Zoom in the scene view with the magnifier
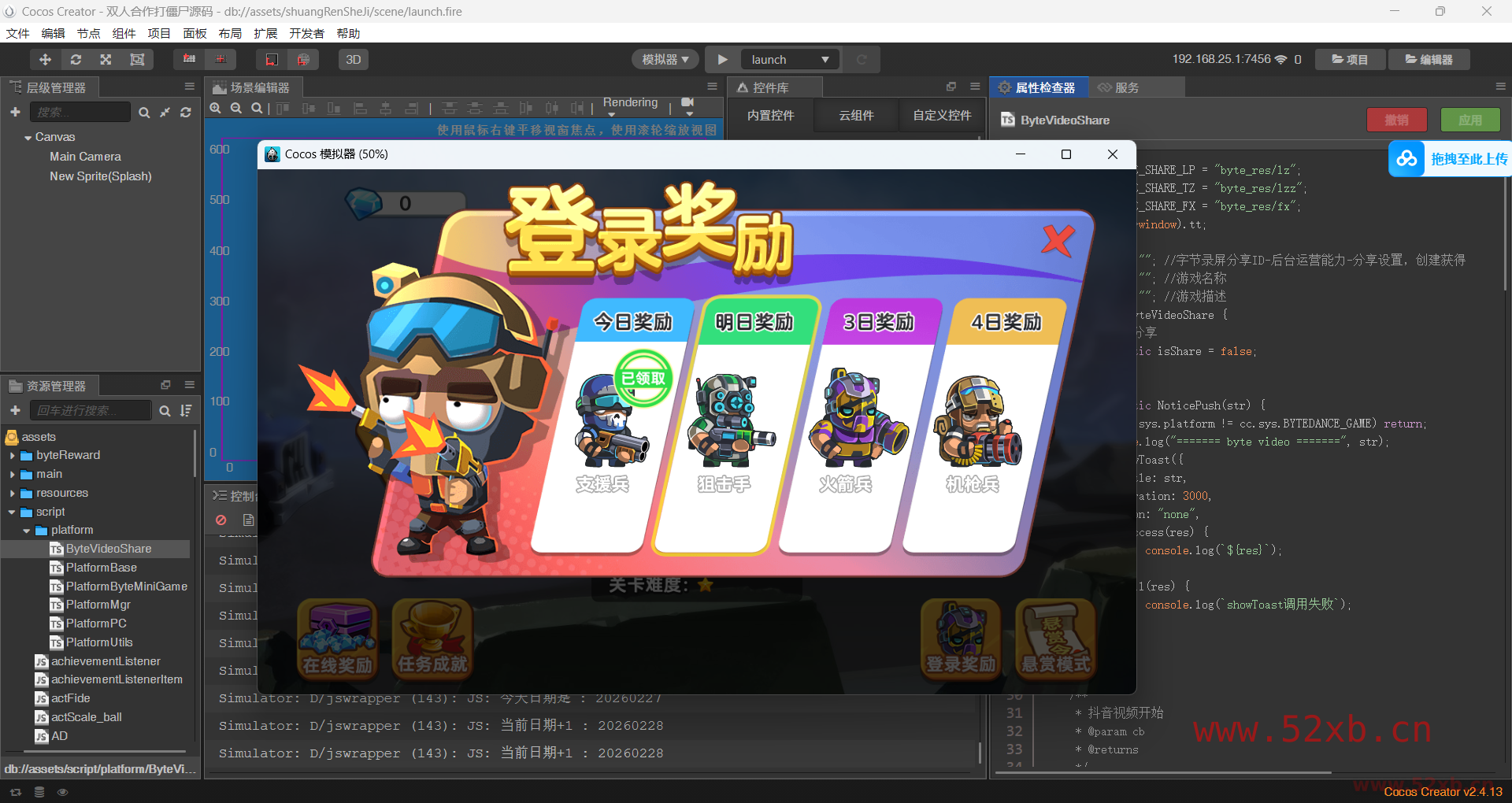 [x=216, y=109]
